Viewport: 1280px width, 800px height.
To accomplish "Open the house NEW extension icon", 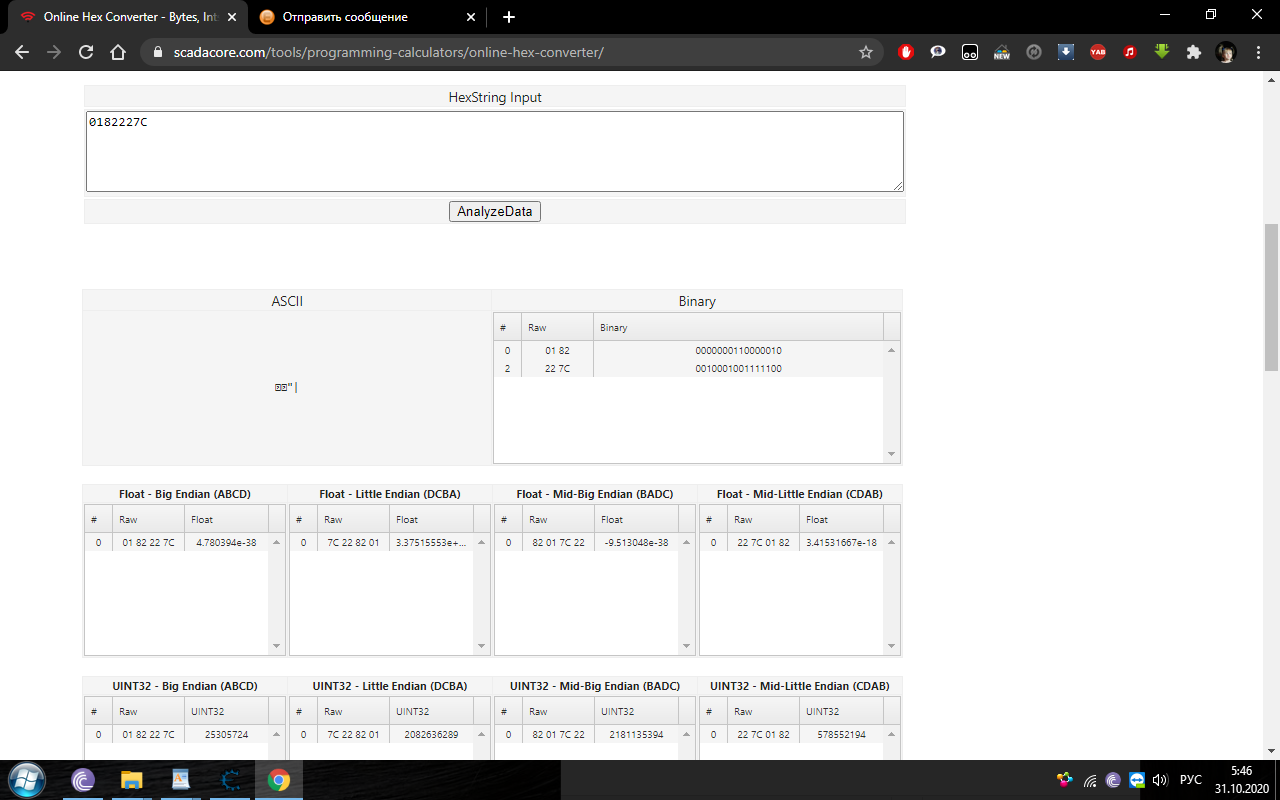I will tap(1002, 52).
